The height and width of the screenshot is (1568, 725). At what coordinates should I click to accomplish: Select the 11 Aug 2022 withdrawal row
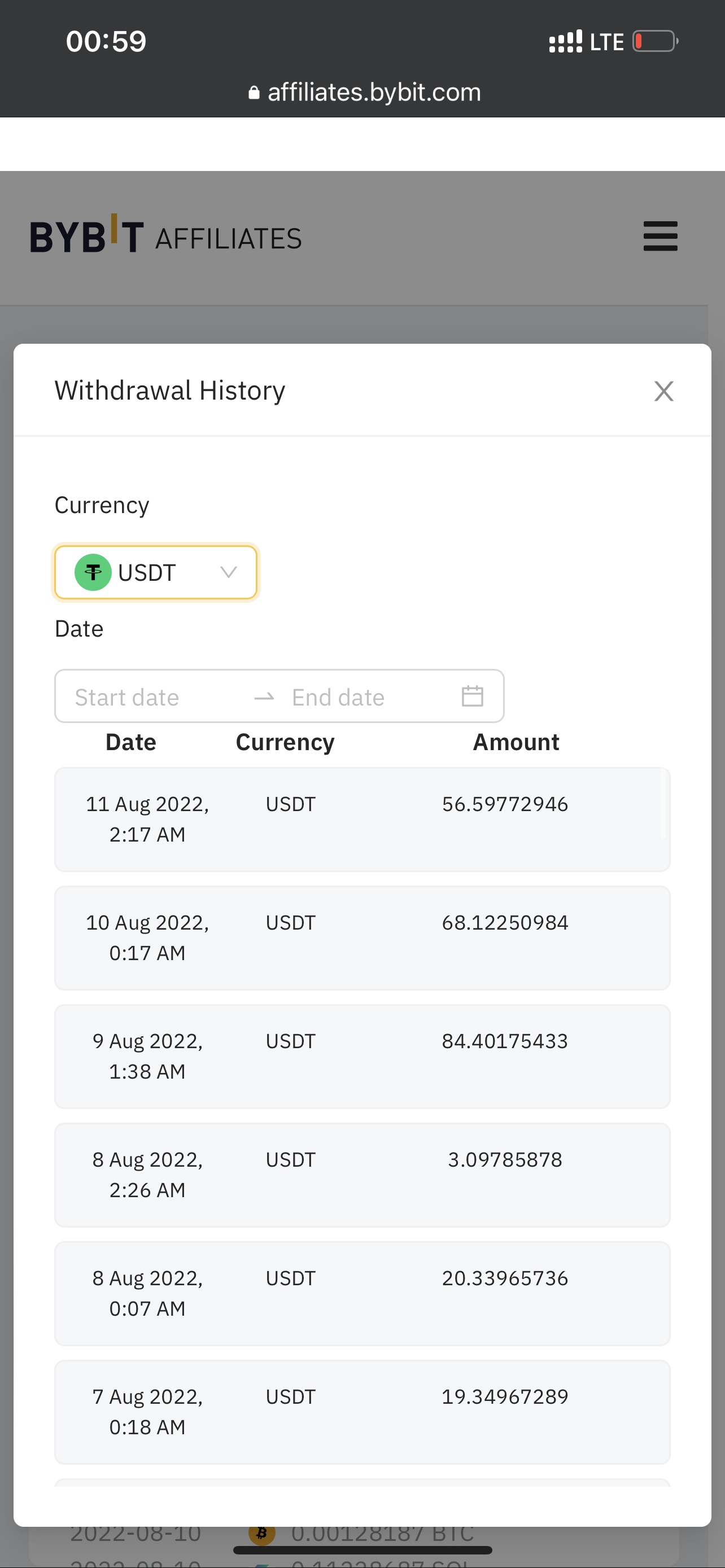[x=362, y=820]
